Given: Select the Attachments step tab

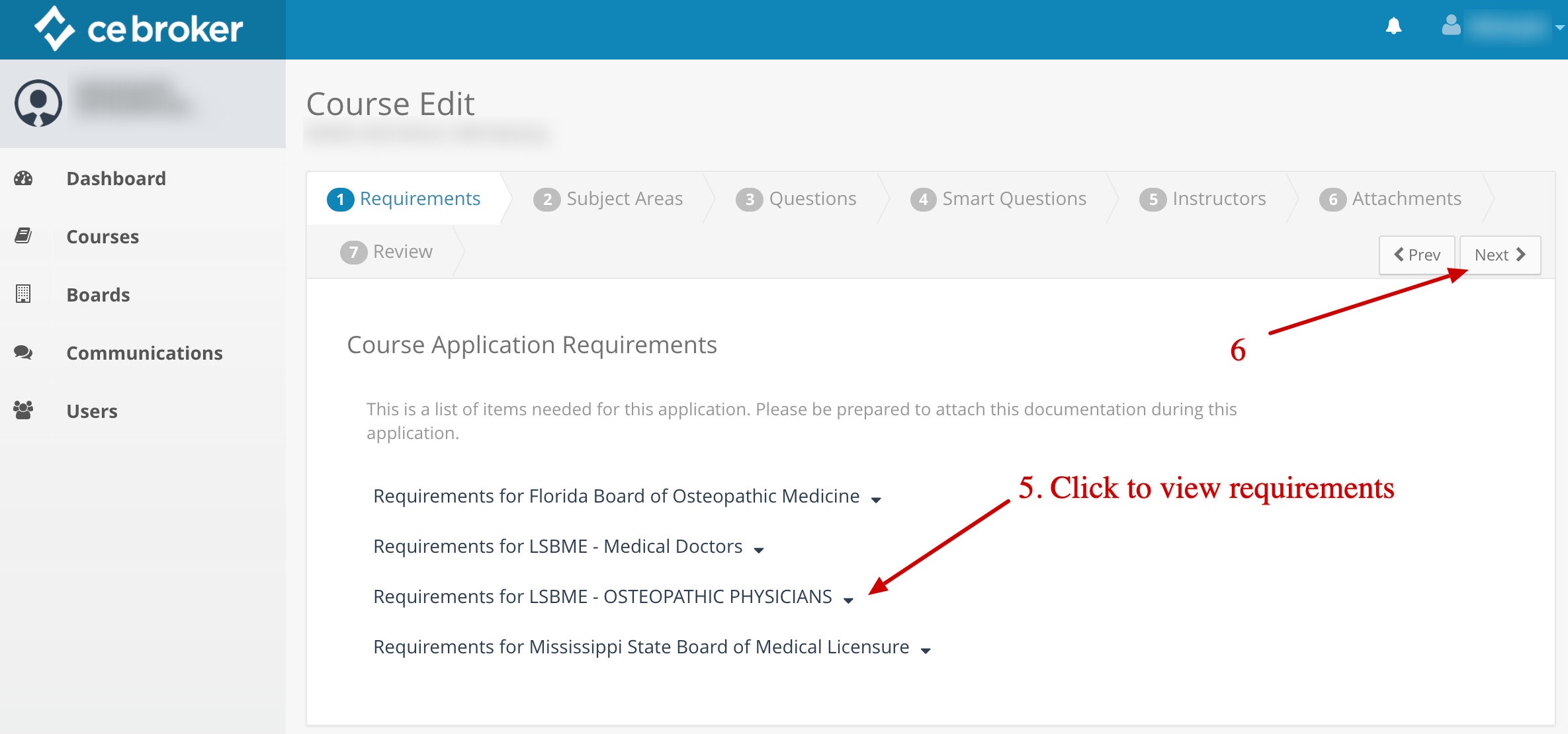Looking at the screenshot, I should click(1391, 198).
